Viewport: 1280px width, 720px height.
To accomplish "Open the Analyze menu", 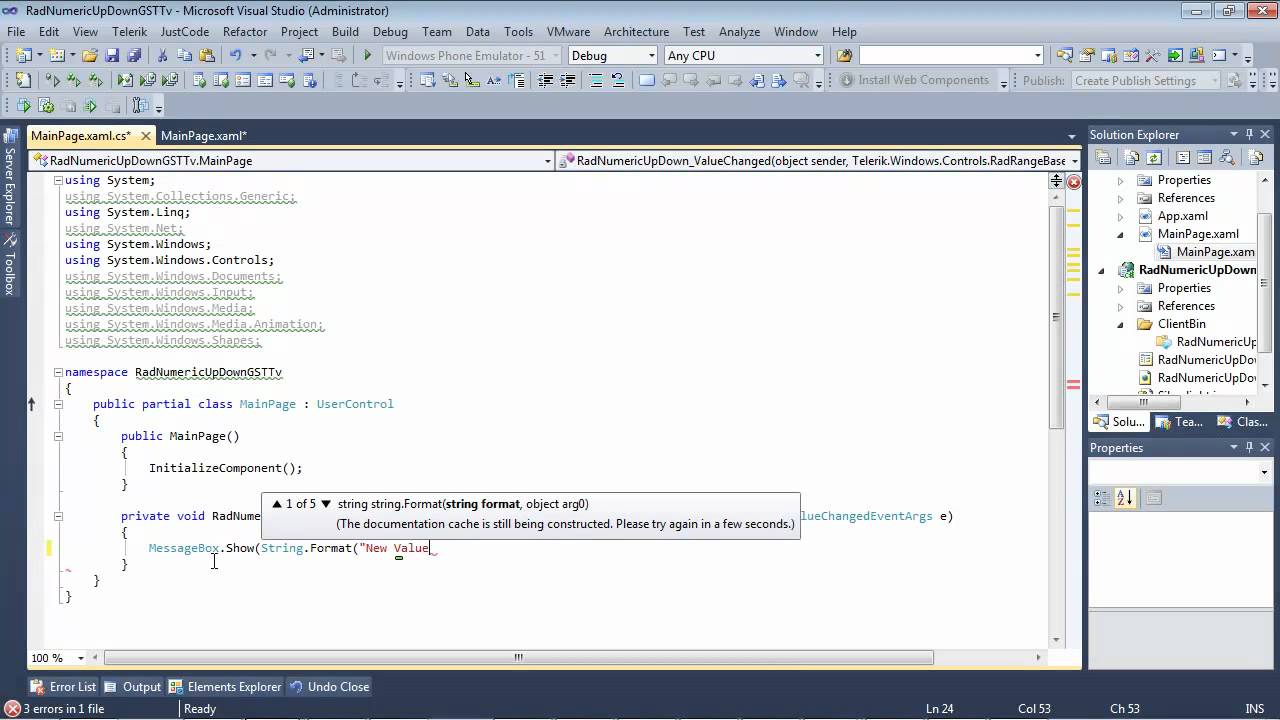I will point(740,32).
